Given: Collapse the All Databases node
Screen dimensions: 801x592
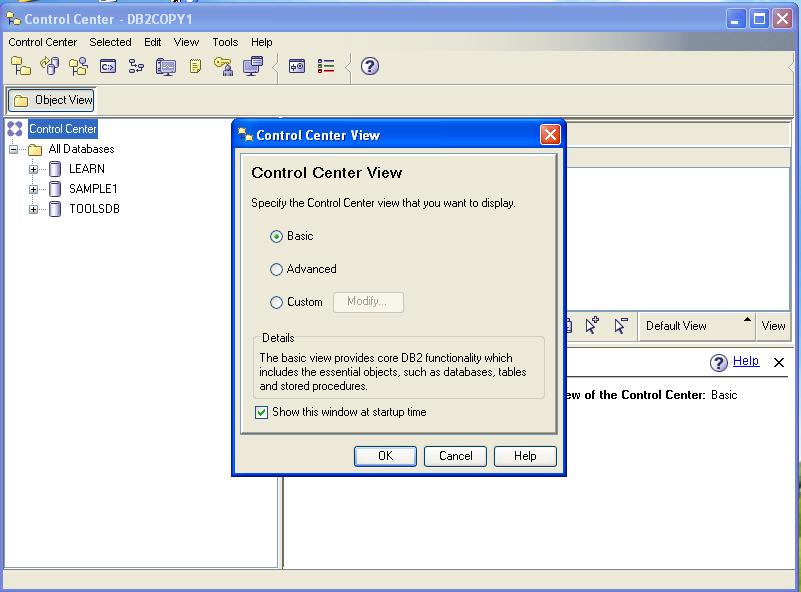Looking at the screenshot, I should click(13, 150).
